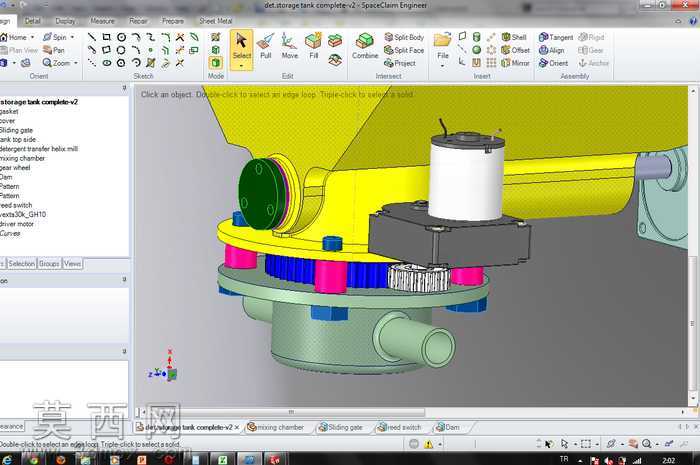Switch to the Groups panel tab
Screen dimensions: 700x465
pyautogui.click(x=49, y=264)
